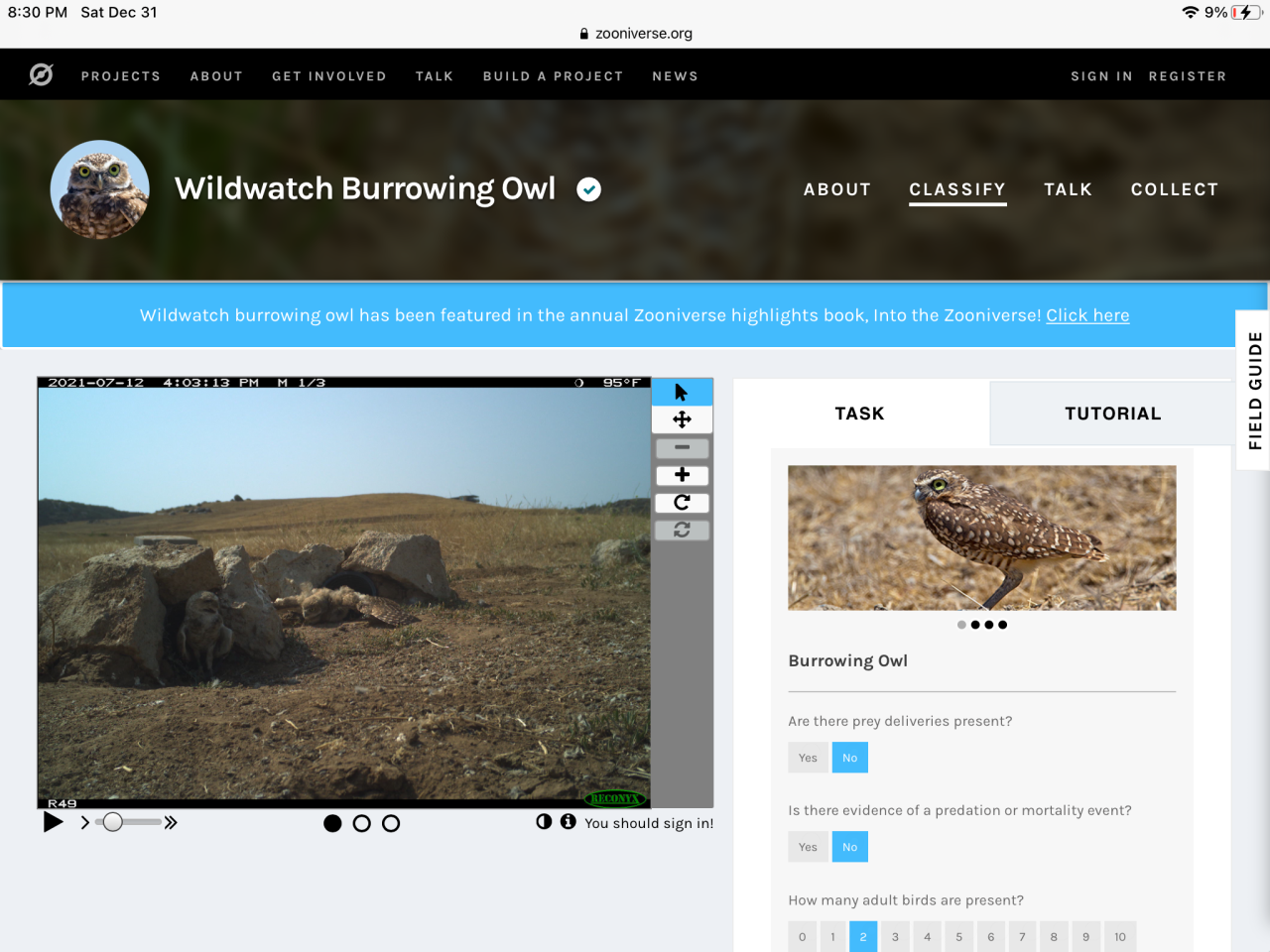The image size is (1270, 952).
Task: Open Talk in the top navigation bar
Action: pos(435,76)
